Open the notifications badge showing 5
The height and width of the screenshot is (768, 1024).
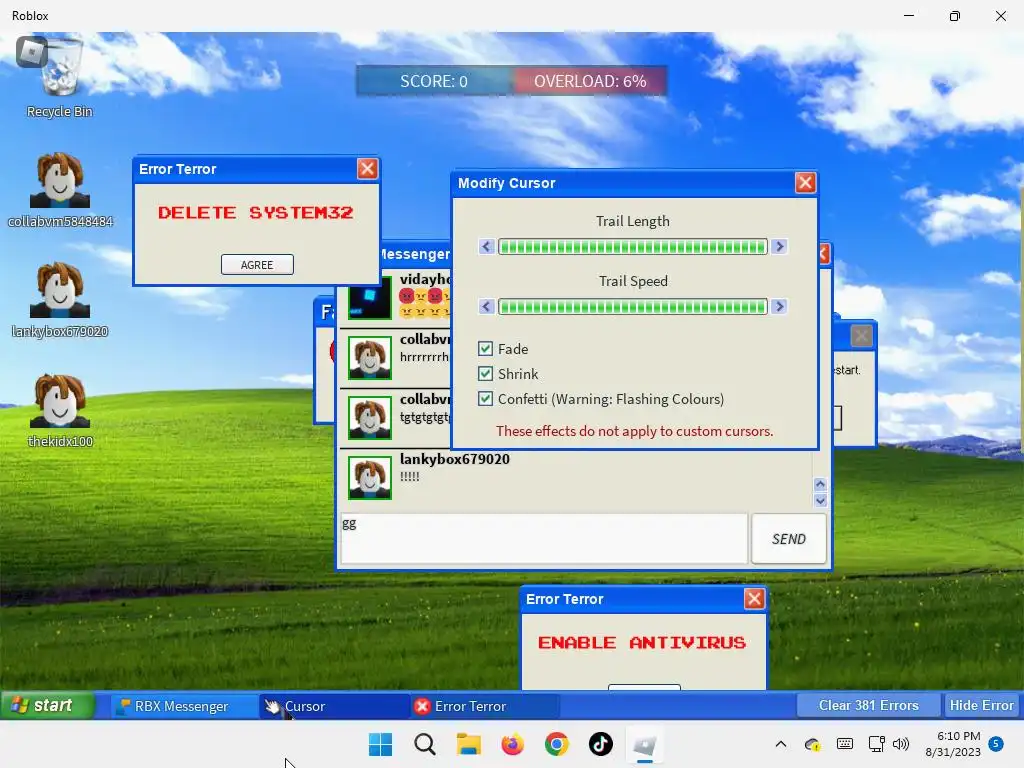[x=996, y=743]
